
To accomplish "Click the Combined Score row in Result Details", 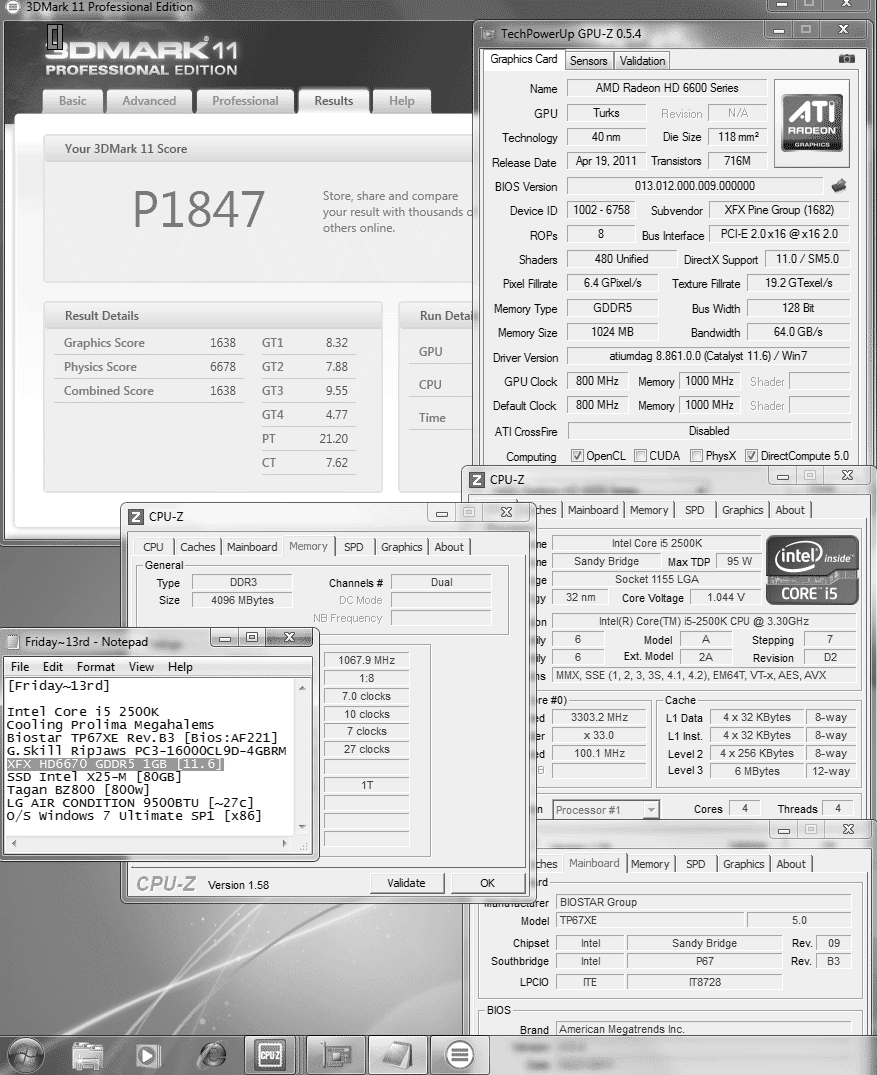I will pyautogui.click(x=149, y=391).
